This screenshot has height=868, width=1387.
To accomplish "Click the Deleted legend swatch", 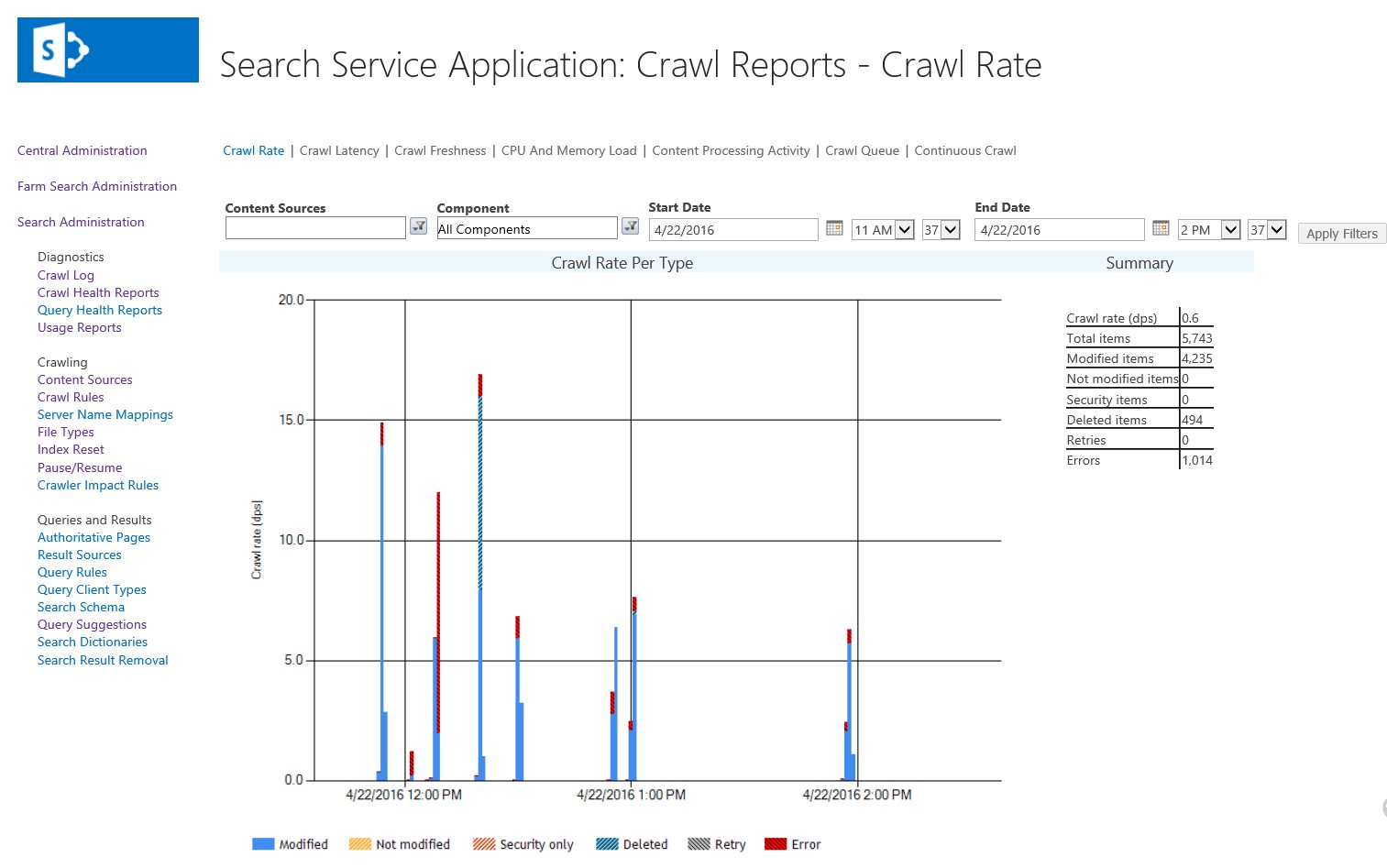I will pyautogui.click(x=607, y=844).
